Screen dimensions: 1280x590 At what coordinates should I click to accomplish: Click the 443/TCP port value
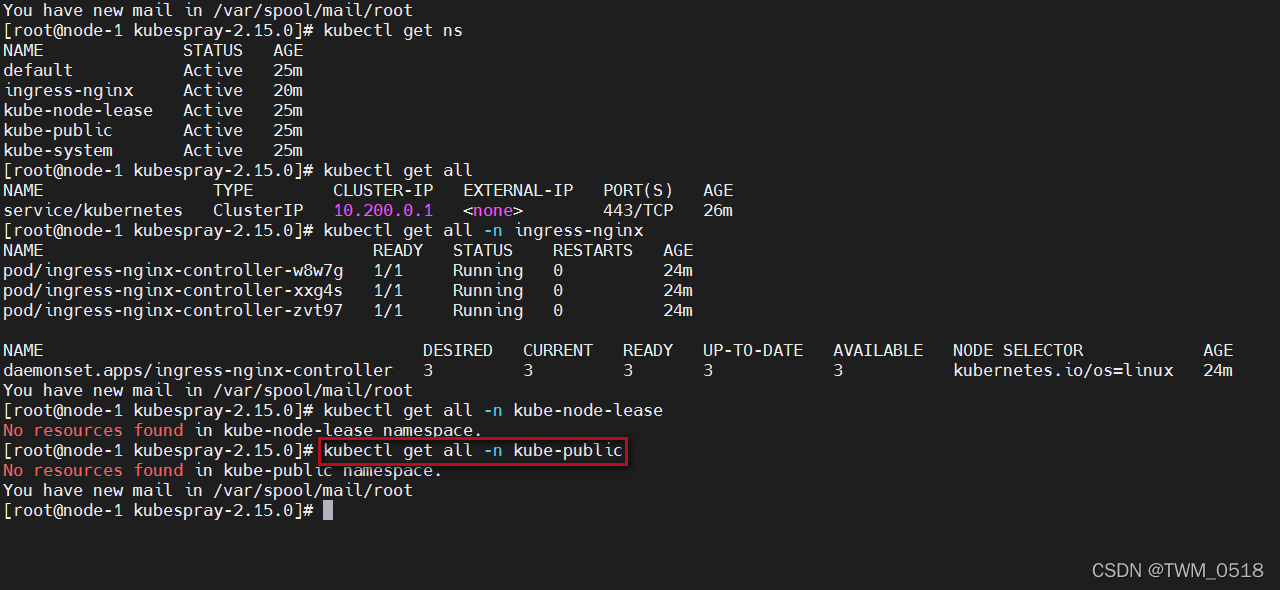click(637, 211)
